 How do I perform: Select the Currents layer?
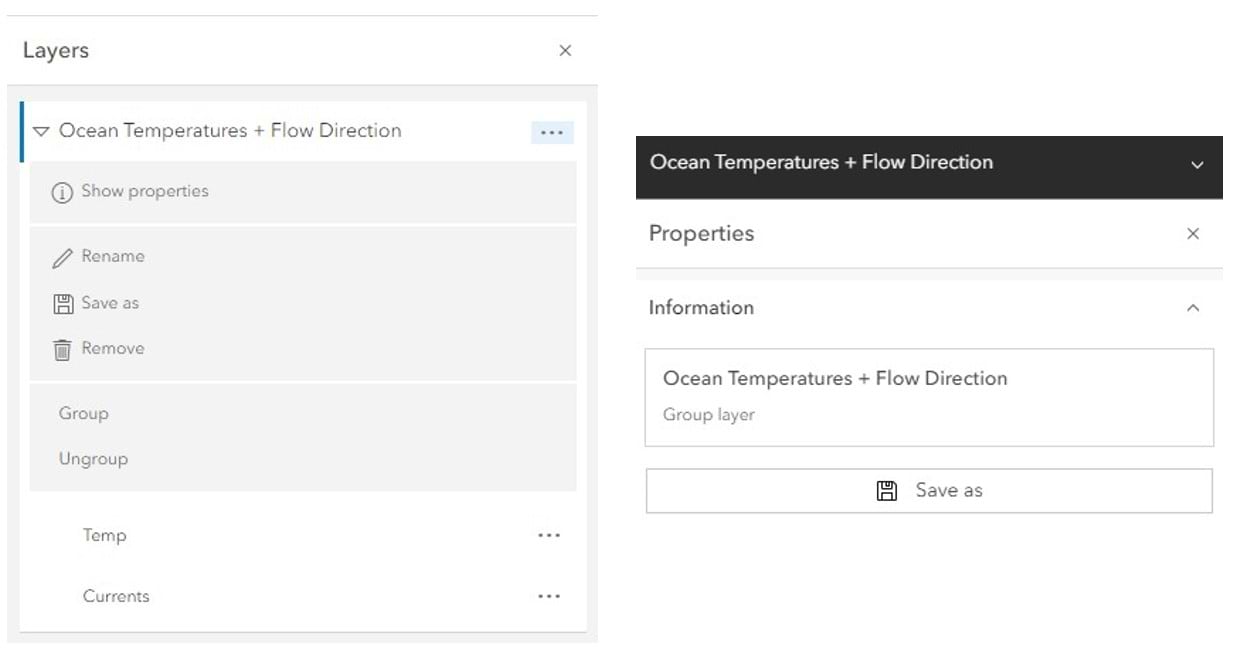coord(116,596)
